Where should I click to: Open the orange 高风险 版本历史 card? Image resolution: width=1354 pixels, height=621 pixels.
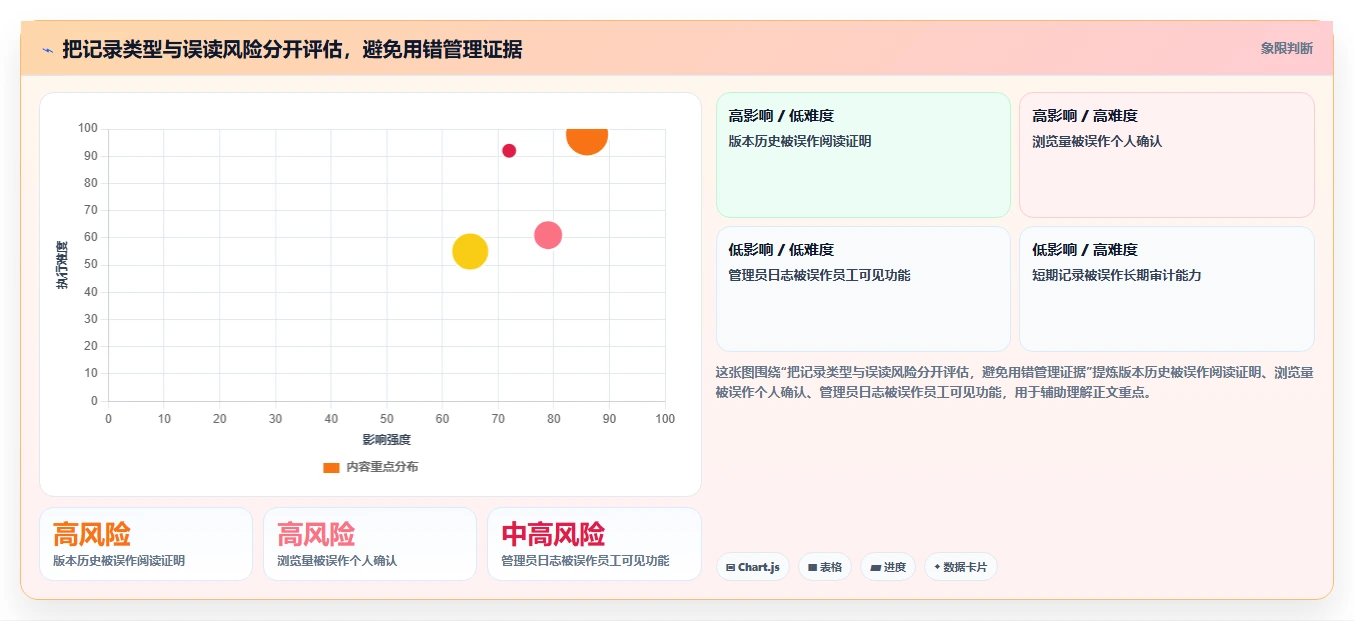[x=146, y=544]
